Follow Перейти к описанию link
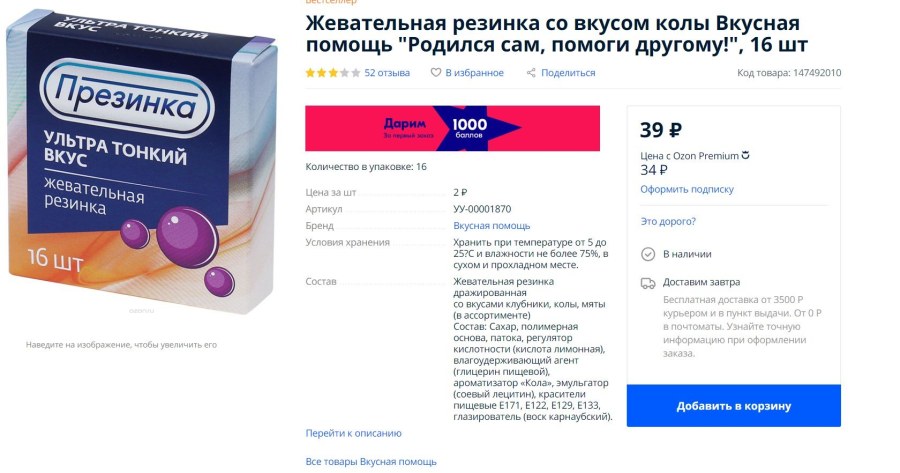Viewport: 900px width, 473px height. click(x=354, y=433)
